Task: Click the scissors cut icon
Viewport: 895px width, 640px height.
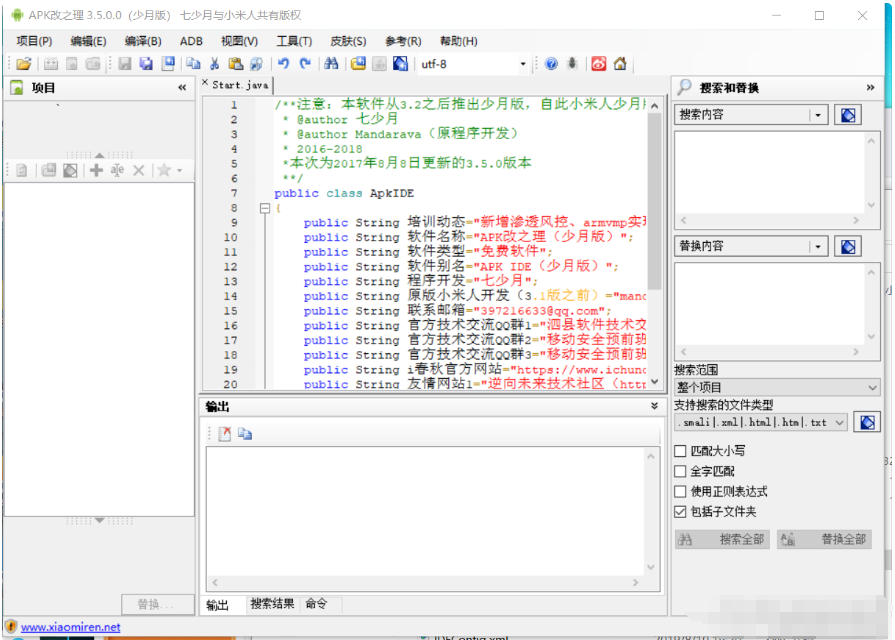Action: tap(215, 63)
